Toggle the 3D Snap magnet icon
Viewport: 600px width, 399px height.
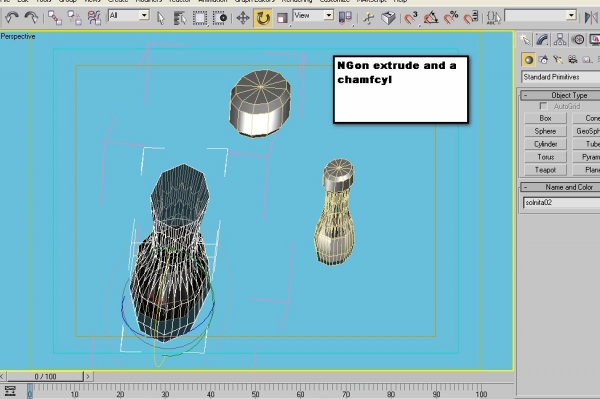(411, 18)
